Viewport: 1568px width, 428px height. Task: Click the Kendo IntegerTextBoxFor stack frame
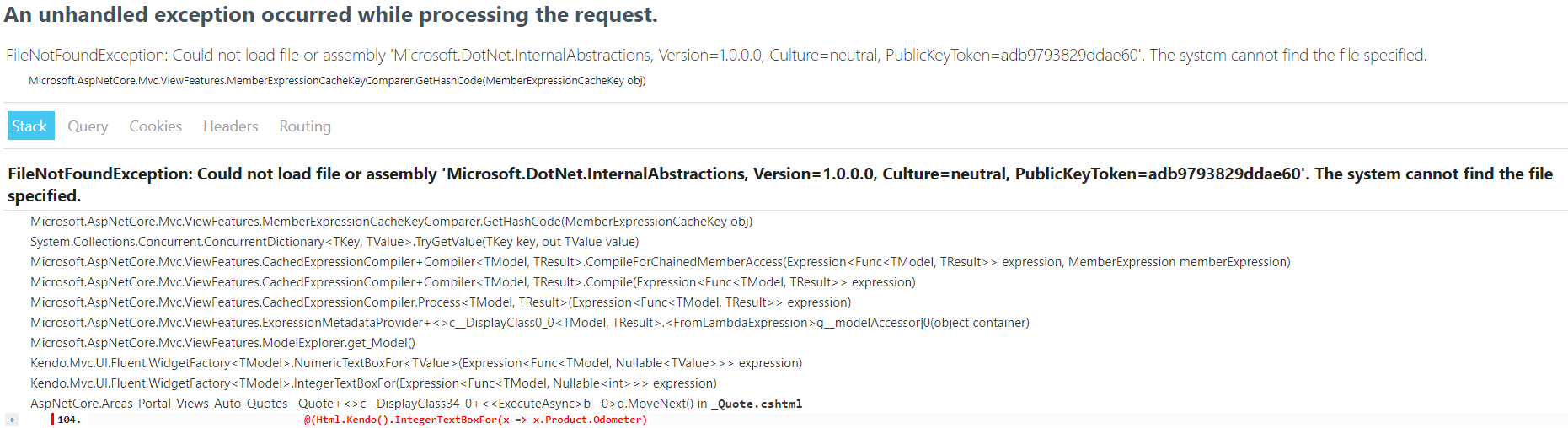[373, 383]
